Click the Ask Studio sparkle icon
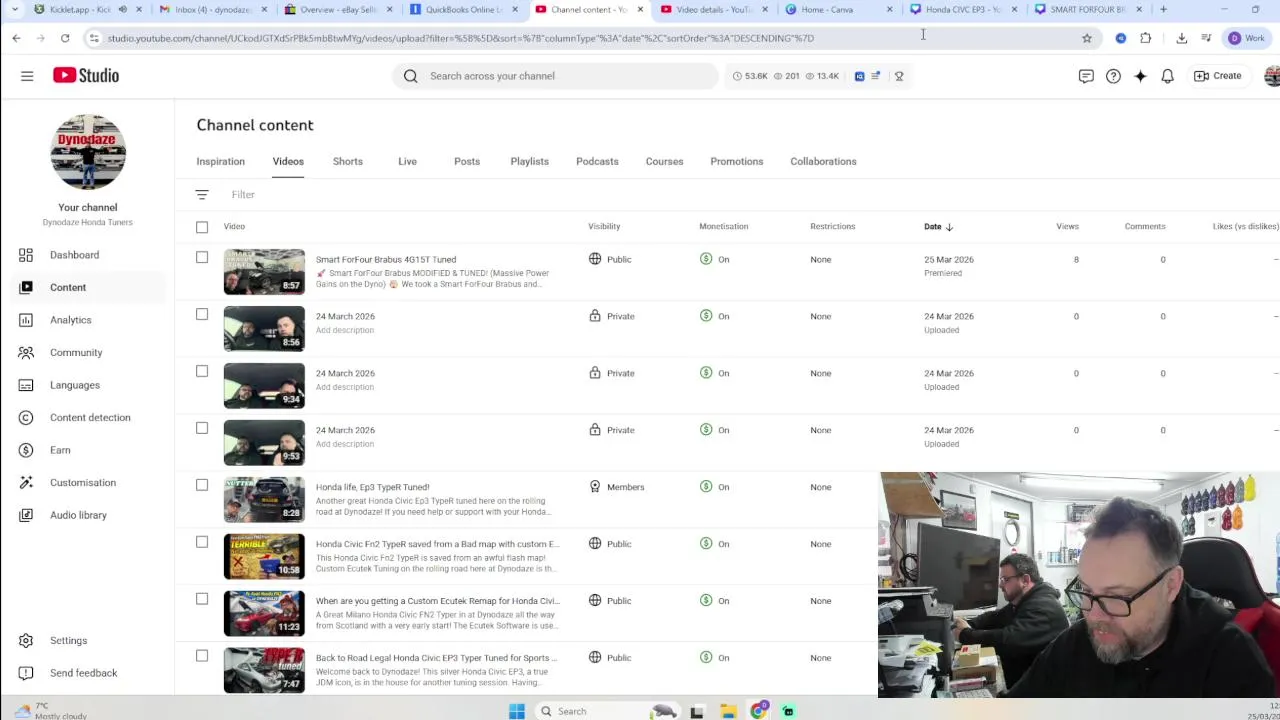Screen dimensions: 1280x720 tap(1140, 76)
